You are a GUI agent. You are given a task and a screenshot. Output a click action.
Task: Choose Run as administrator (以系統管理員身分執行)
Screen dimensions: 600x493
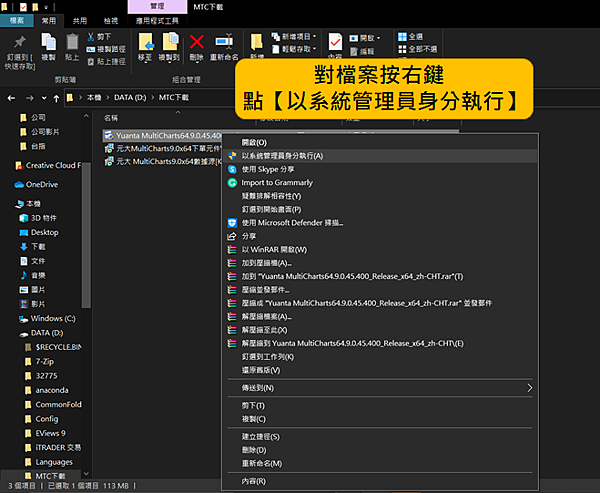tap(380, 156)
